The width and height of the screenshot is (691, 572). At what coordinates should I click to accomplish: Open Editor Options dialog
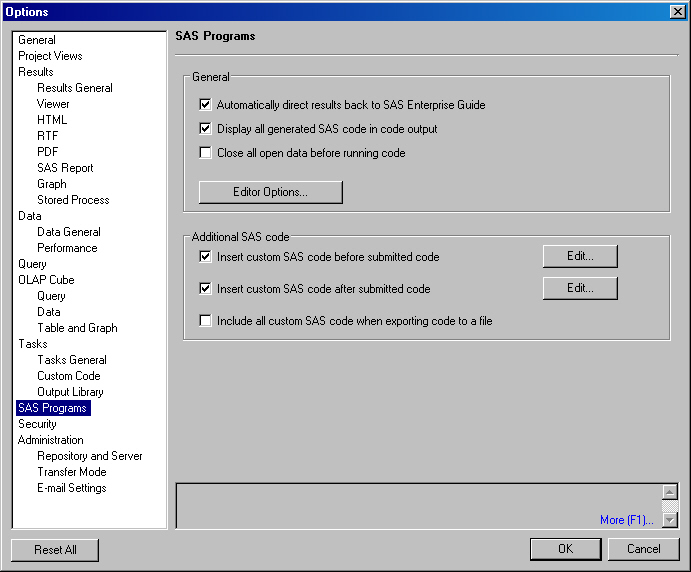coord(270,192)
